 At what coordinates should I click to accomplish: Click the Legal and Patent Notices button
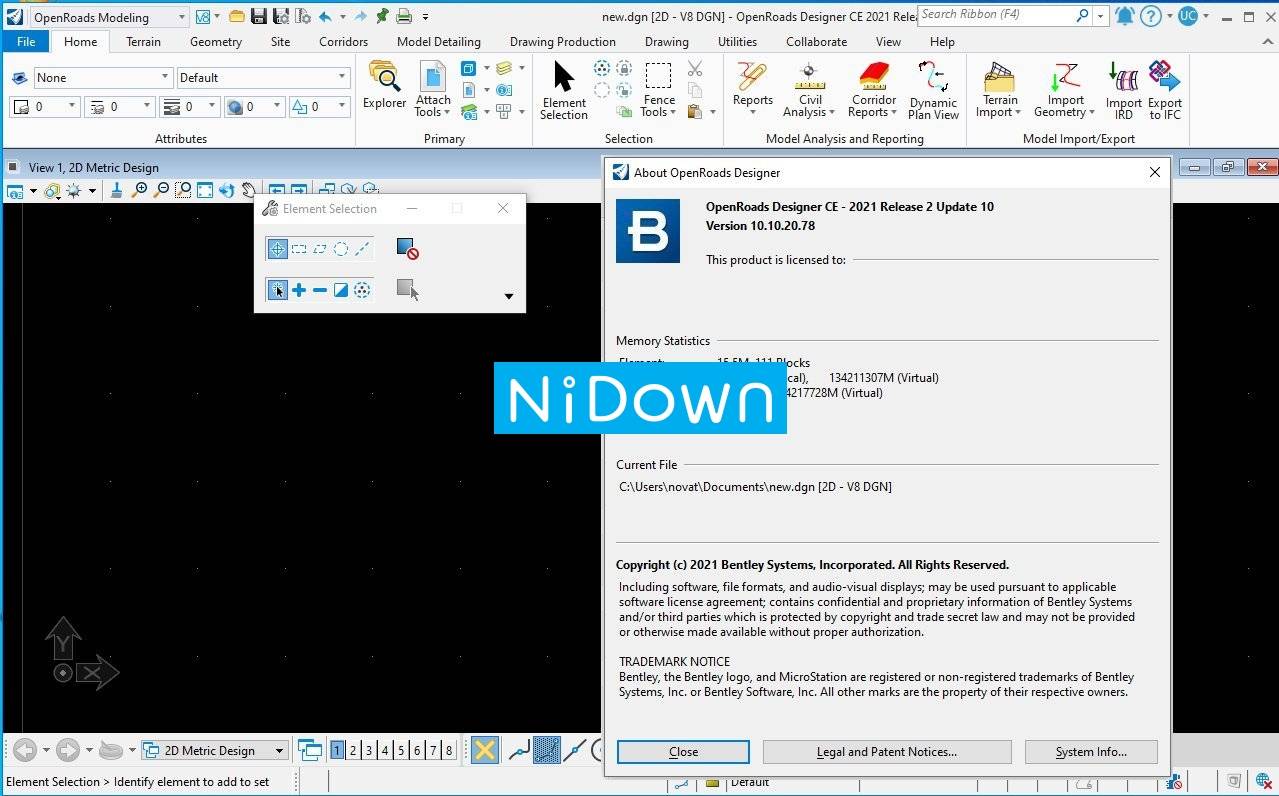coord(887,752)
